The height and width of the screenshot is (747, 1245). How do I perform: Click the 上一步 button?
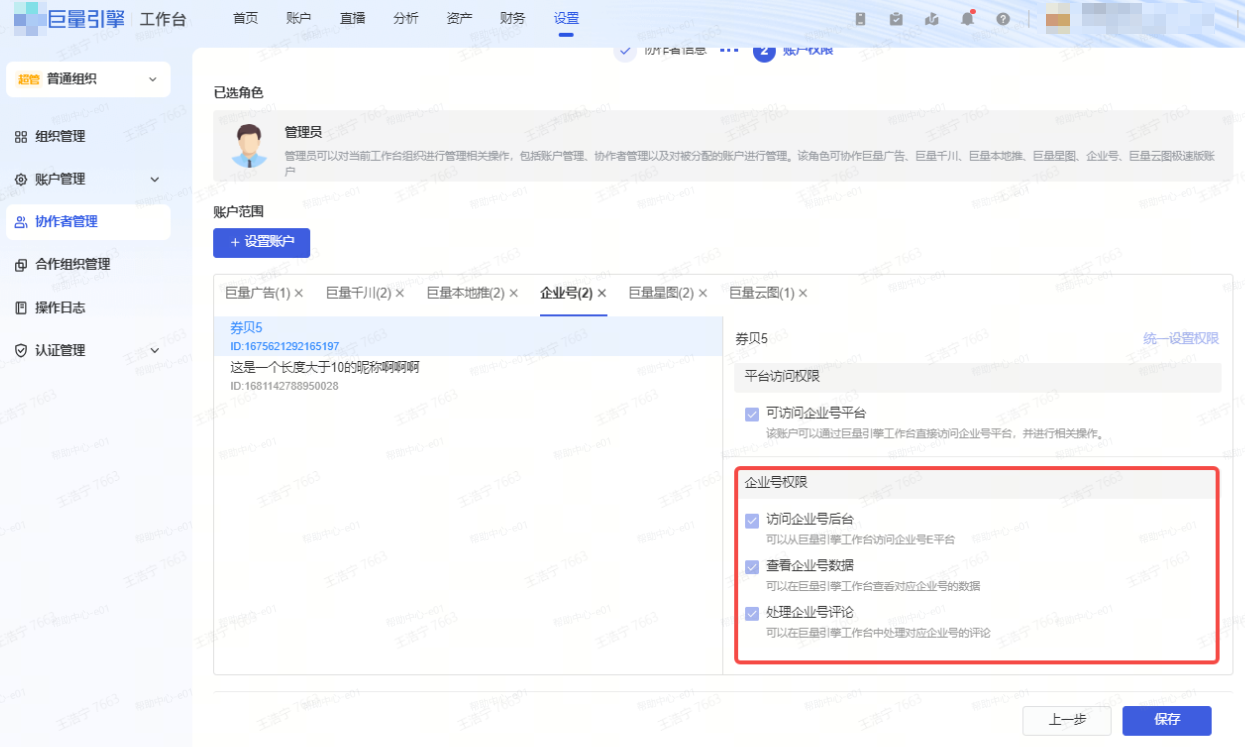pyautogui.click(x=1067, y=720)
